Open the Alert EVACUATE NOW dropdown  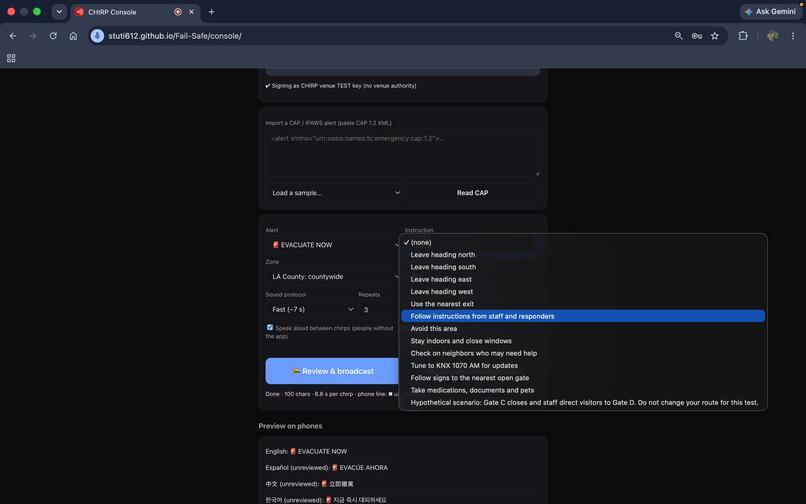click(333, 245)
